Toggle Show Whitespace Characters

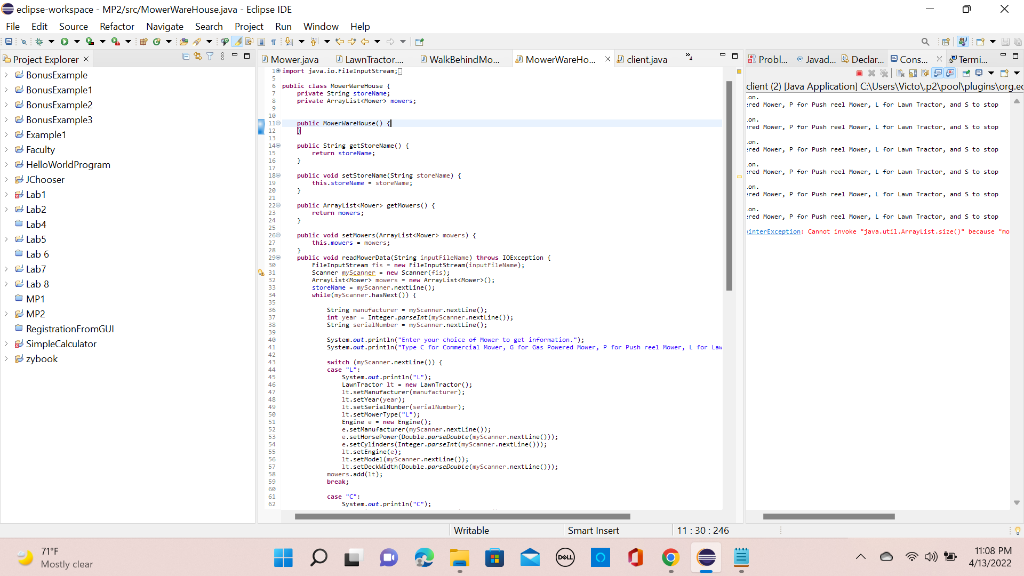(x=274, y=42)
